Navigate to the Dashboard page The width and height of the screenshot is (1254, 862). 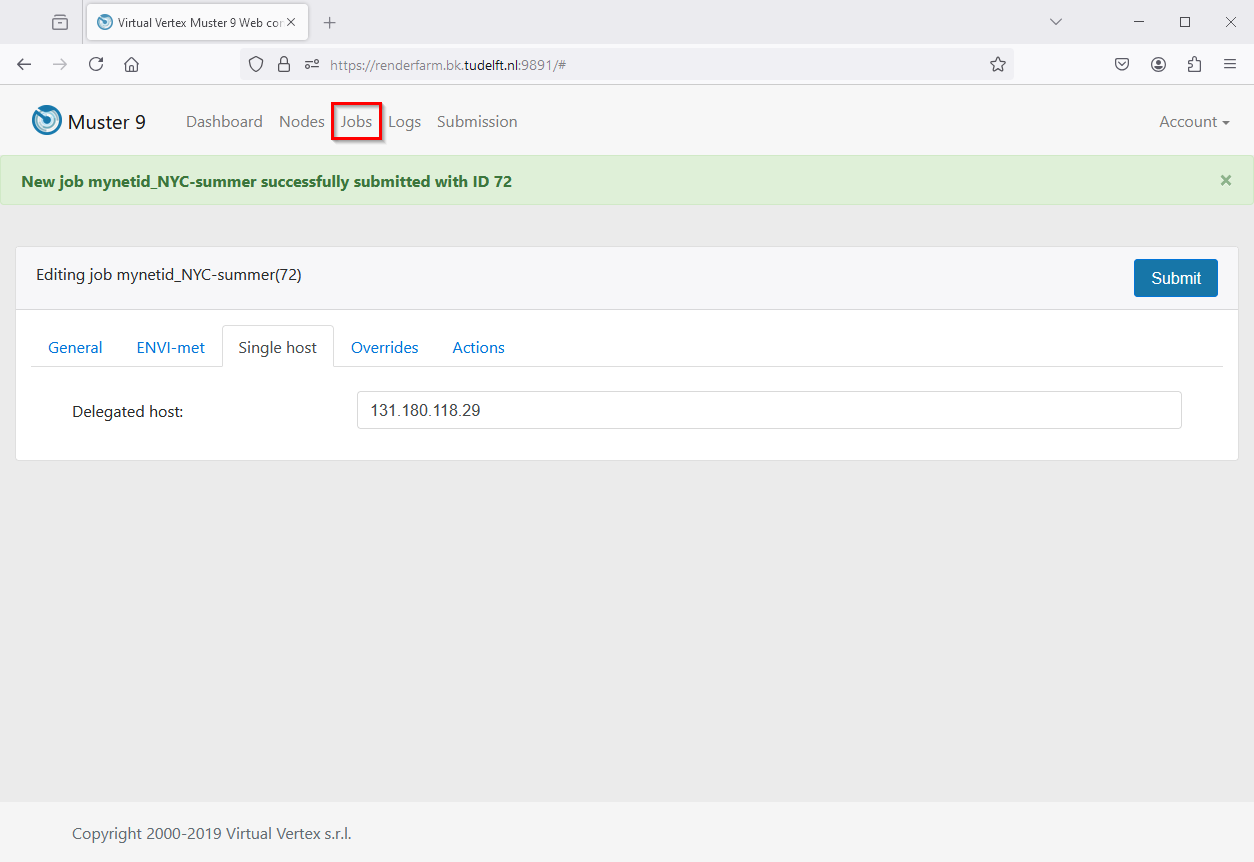[x=224, y=122]
